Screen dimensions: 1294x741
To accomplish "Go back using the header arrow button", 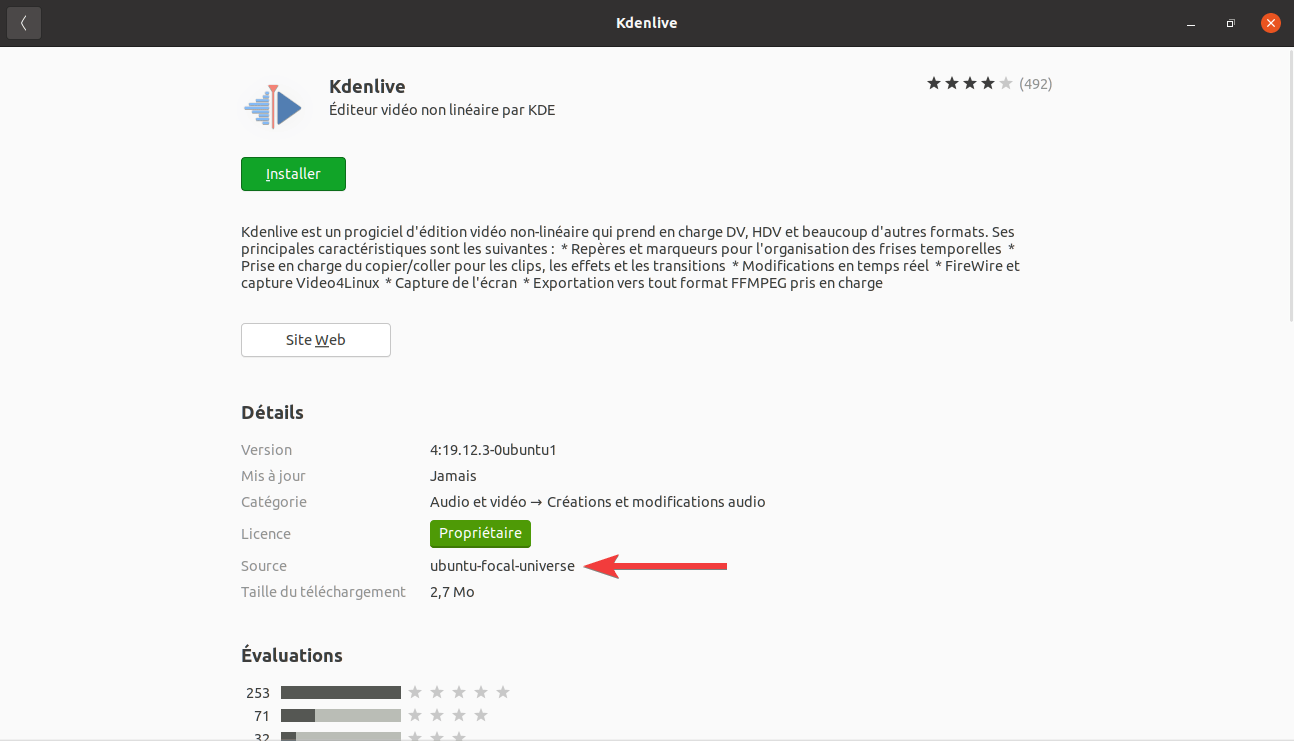I will (24, 23).
